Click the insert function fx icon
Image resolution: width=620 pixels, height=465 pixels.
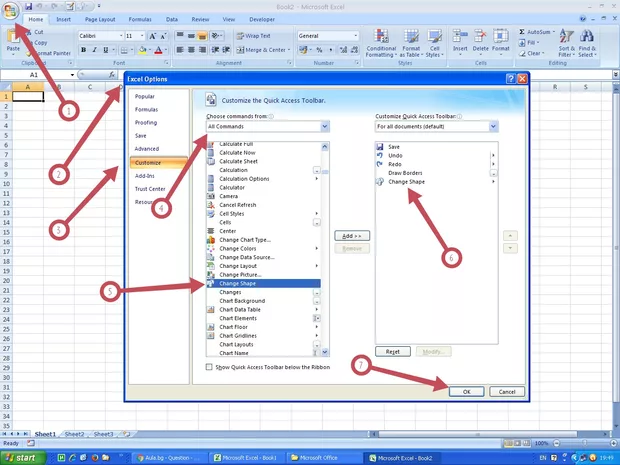pos(112,74)
